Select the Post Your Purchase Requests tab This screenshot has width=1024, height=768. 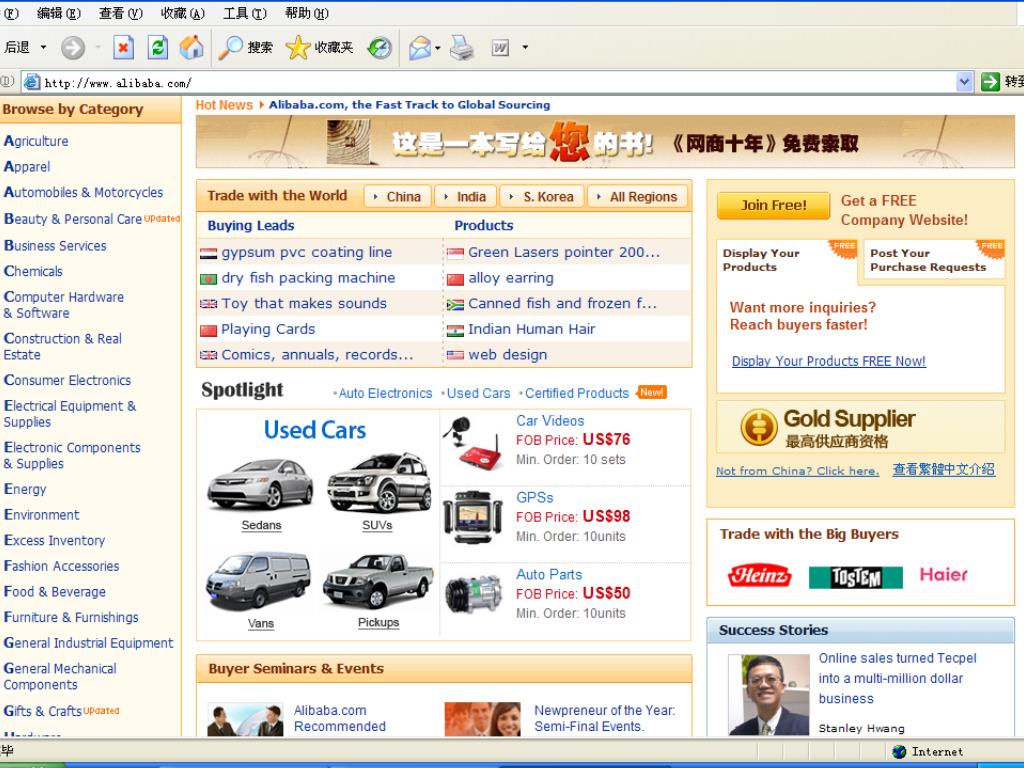point(934,260)
